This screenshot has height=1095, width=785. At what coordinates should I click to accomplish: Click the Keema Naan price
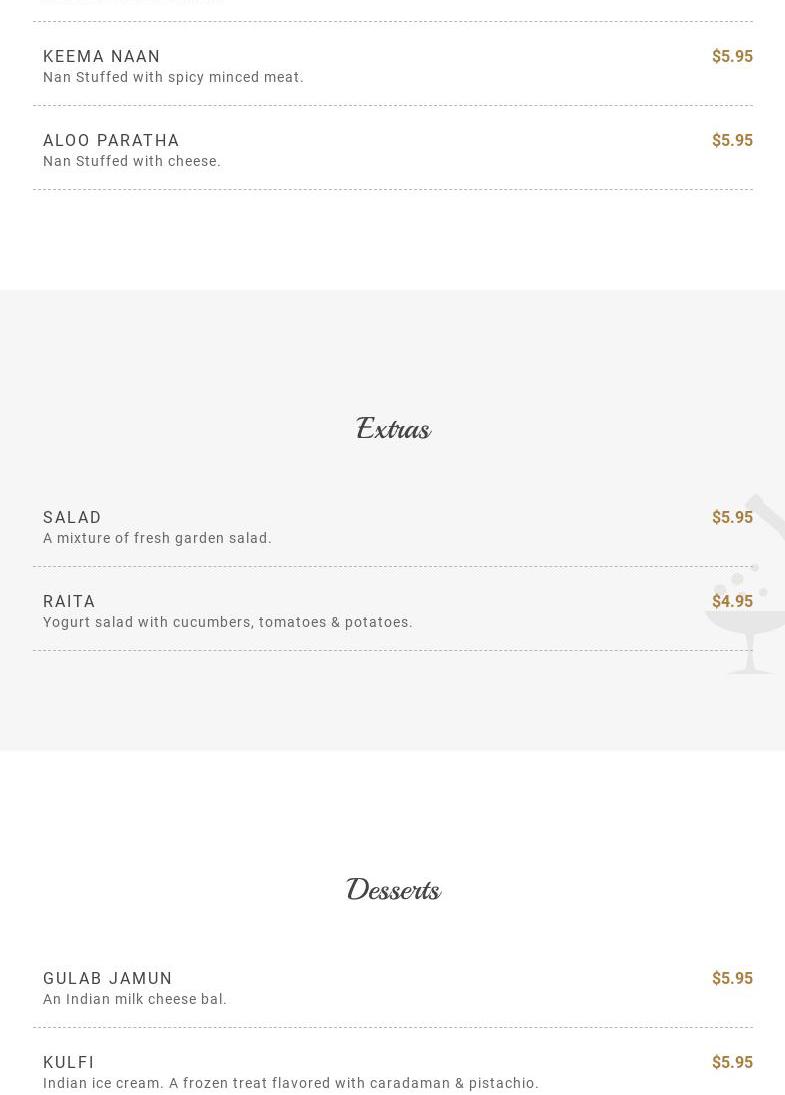pos(732,57)
